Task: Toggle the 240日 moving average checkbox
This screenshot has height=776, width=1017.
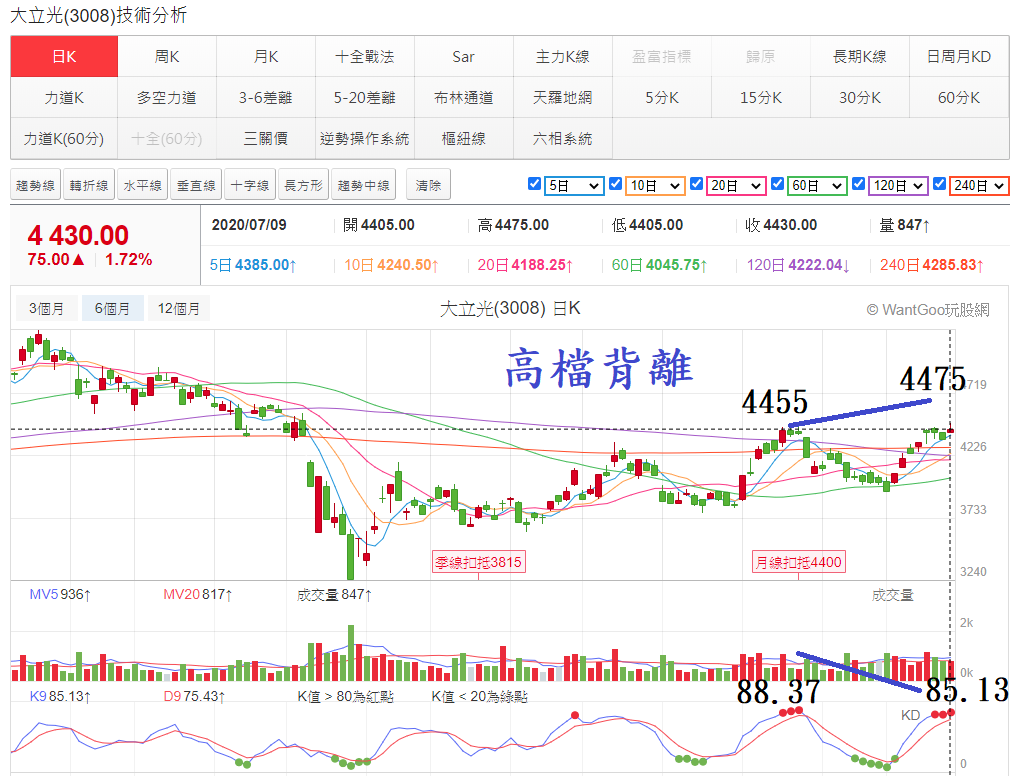Action: click(x=939, y=184)
